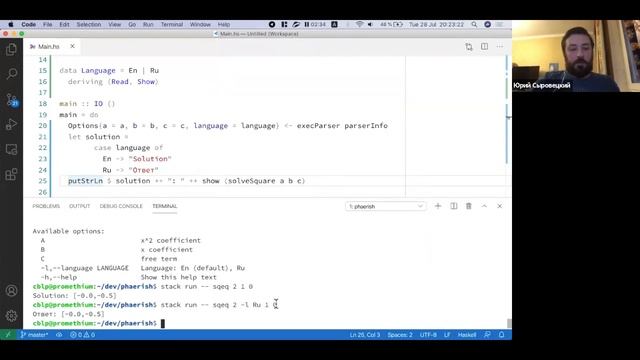Open the Explorer view in activity bar
The image size is (640, 360).
pyautogui.click(x=11, y=49)
